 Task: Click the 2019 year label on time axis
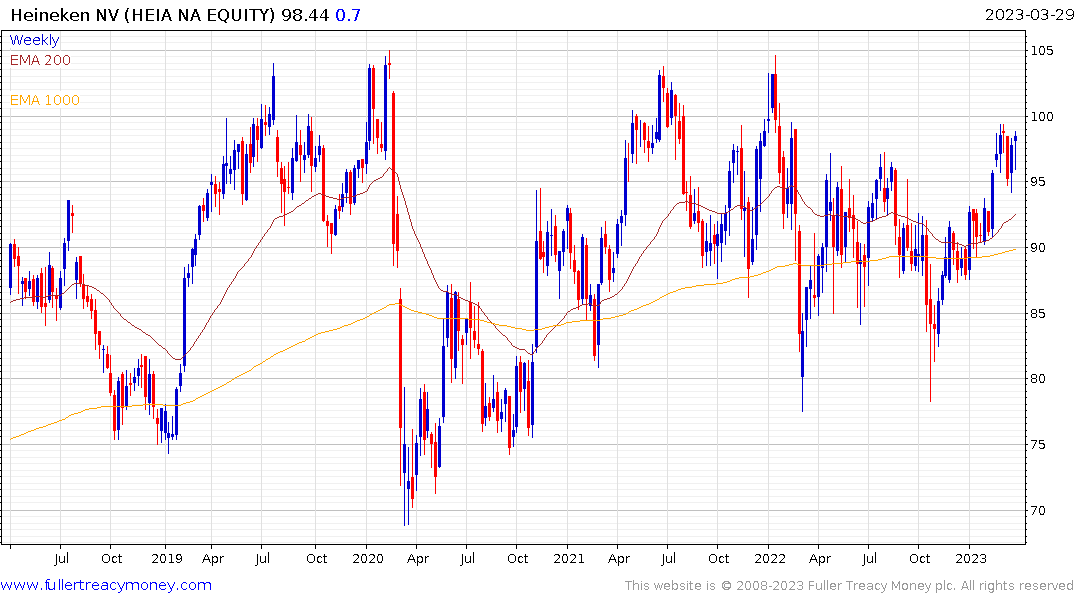[x=167, y=558]
